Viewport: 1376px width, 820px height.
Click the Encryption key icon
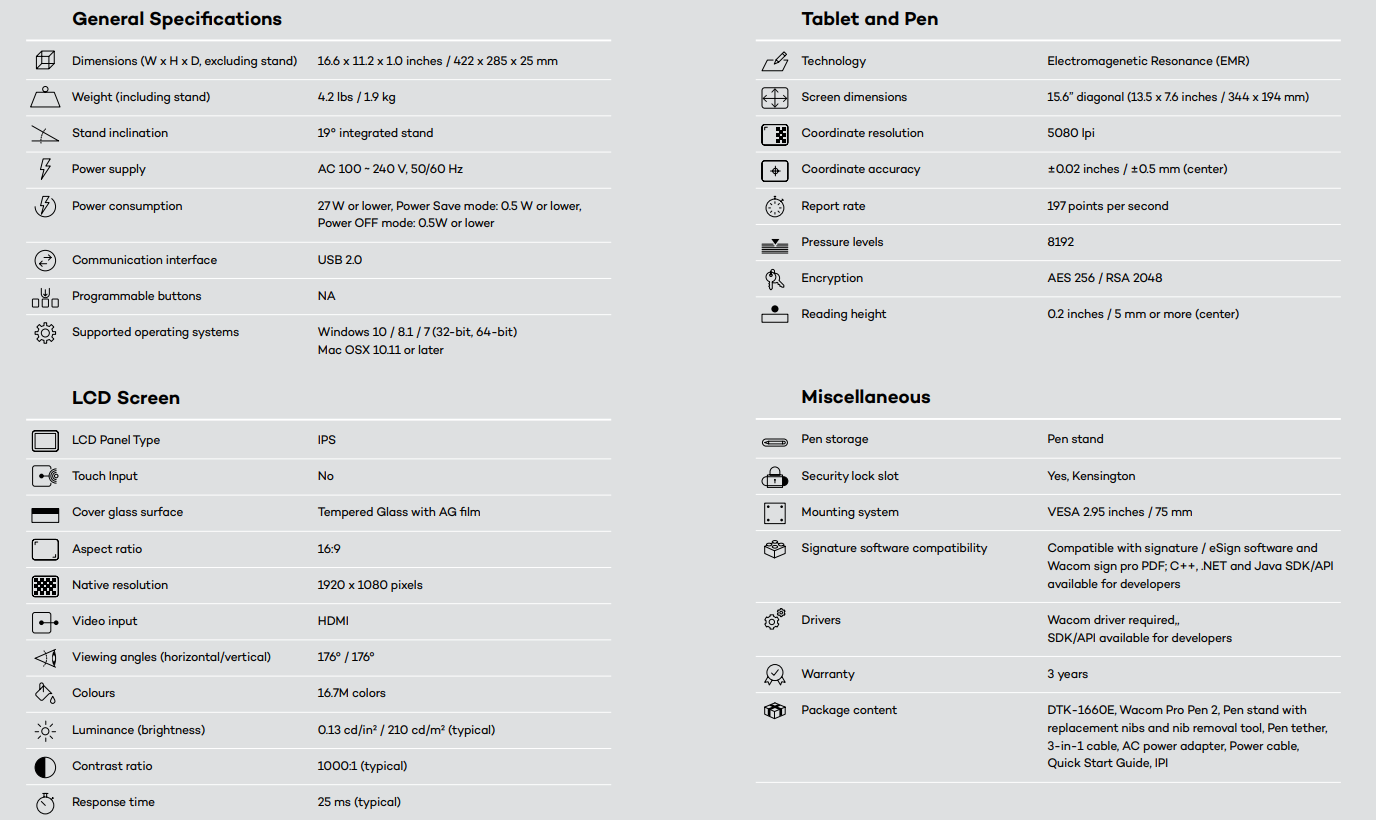point(774,279)
